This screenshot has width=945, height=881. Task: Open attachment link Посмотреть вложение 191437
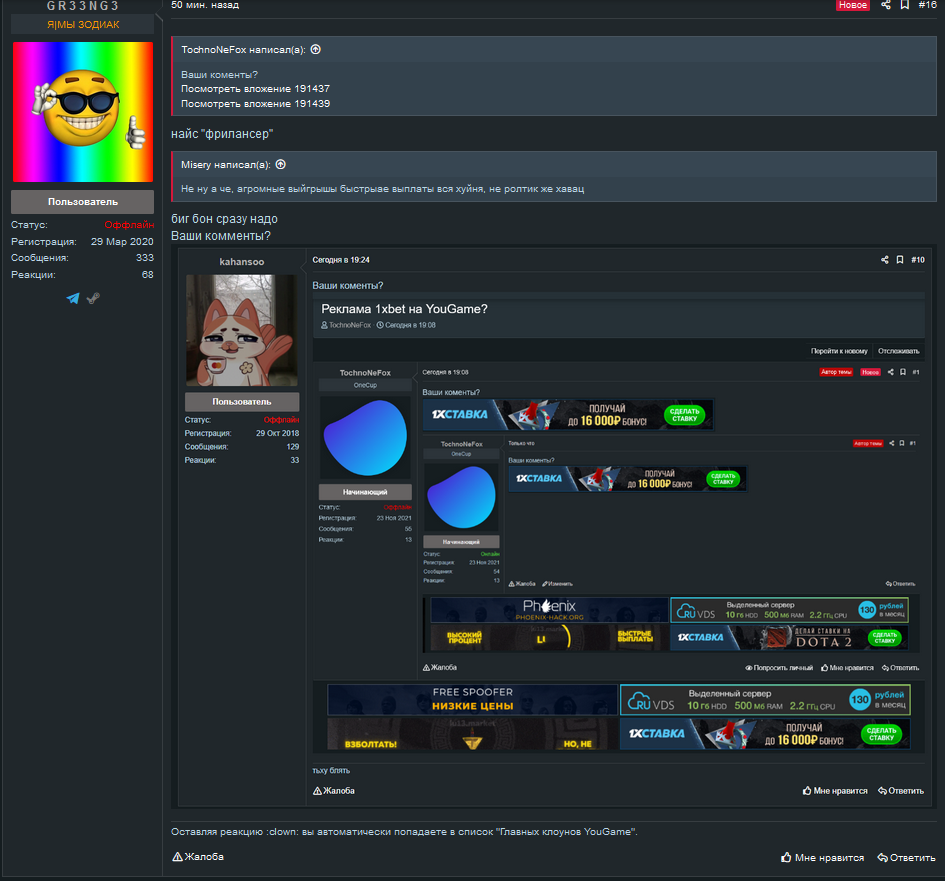255,89
